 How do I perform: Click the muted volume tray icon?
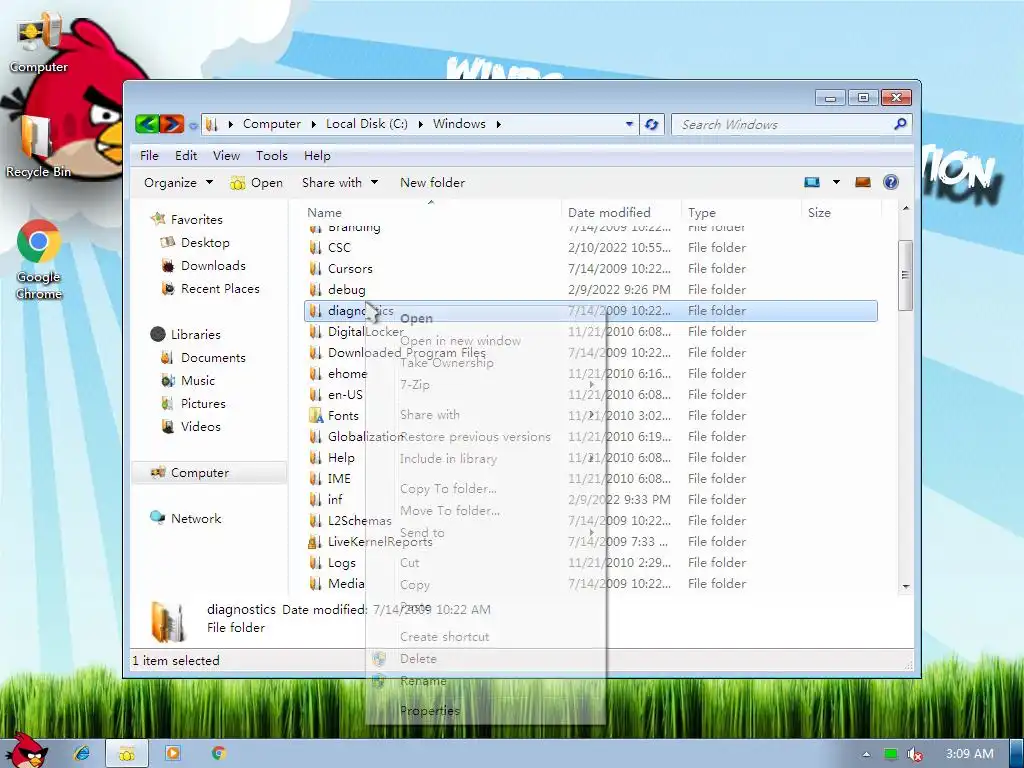(x=915, y=754)
